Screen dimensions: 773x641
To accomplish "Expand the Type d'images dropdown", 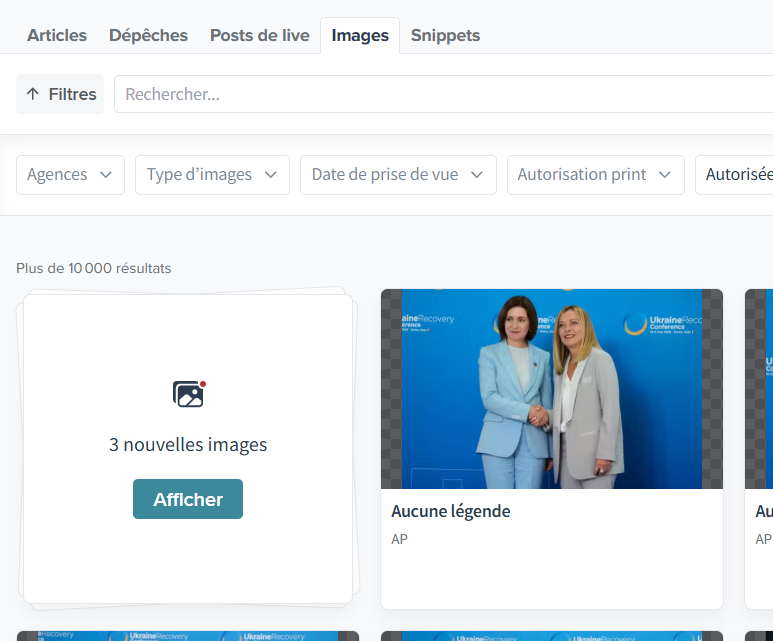I will [x=212, y=175].
